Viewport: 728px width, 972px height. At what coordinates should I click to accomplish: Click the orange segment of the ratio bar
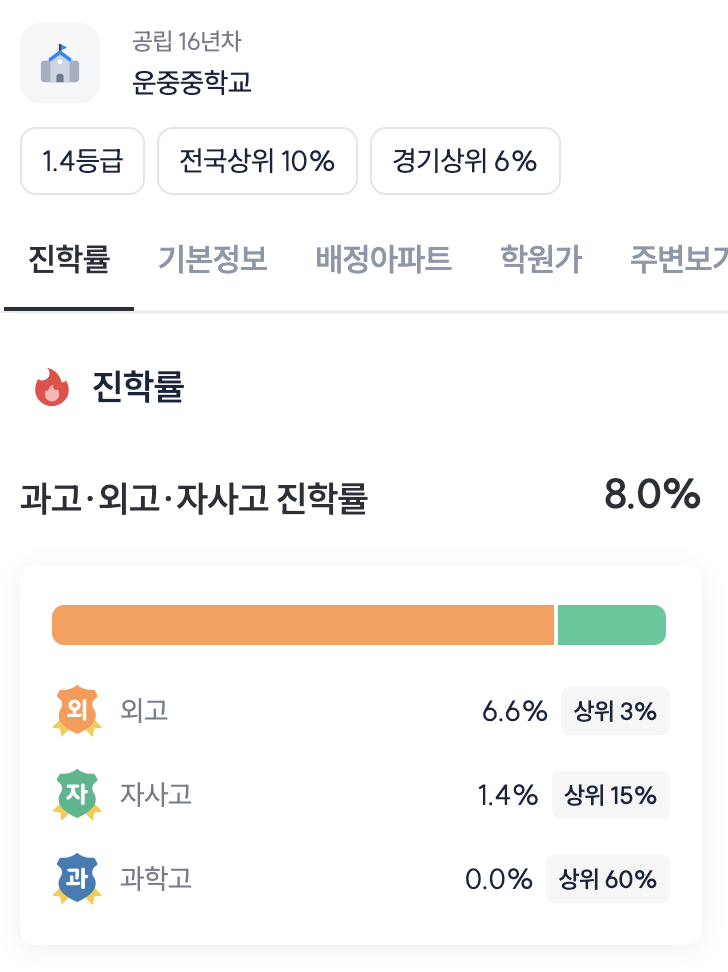(302, 625)
